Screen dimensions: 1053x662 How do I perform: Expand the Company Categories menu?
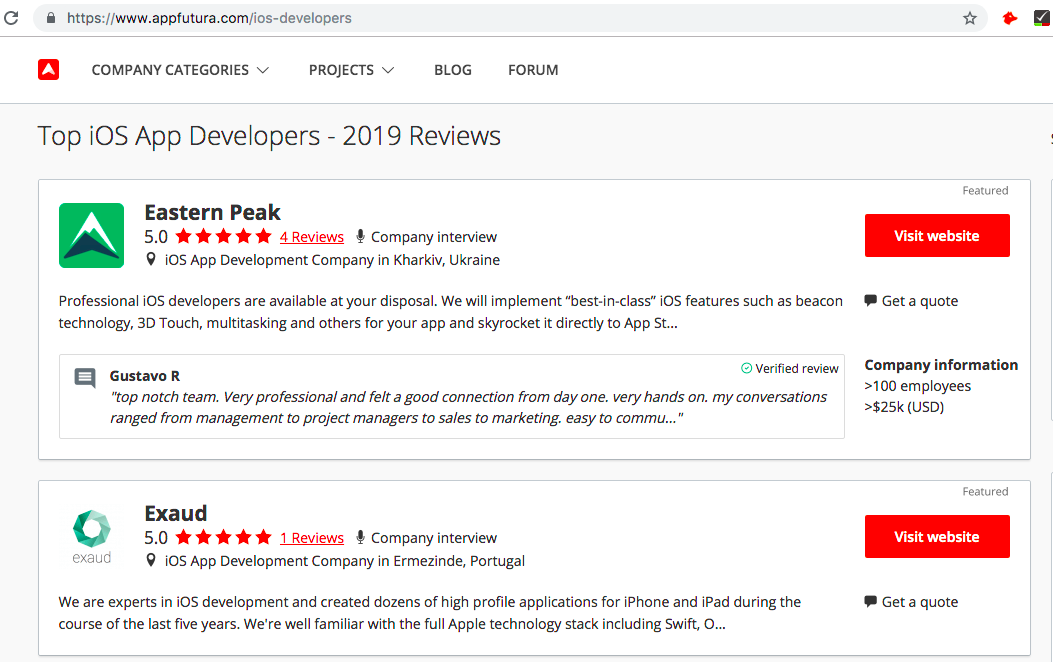tap(180, 70)
